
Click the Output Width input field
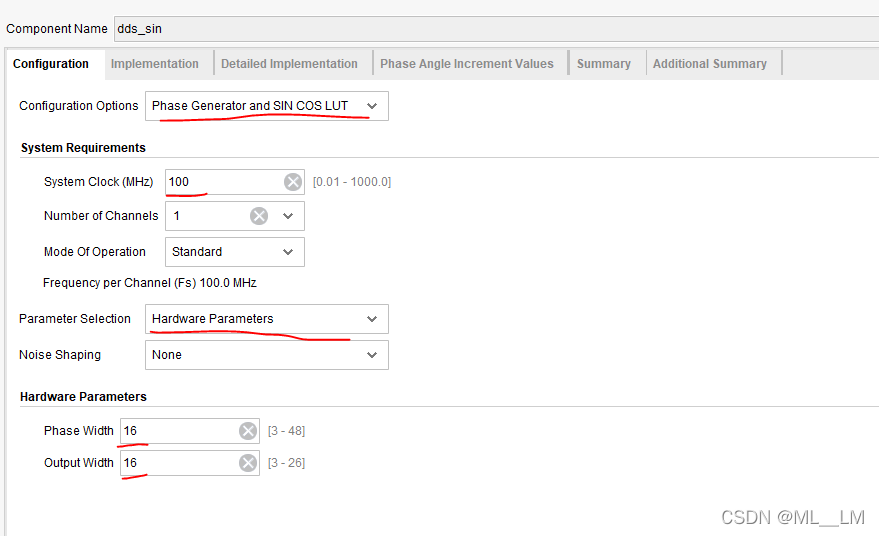click(x=190, y=463)
